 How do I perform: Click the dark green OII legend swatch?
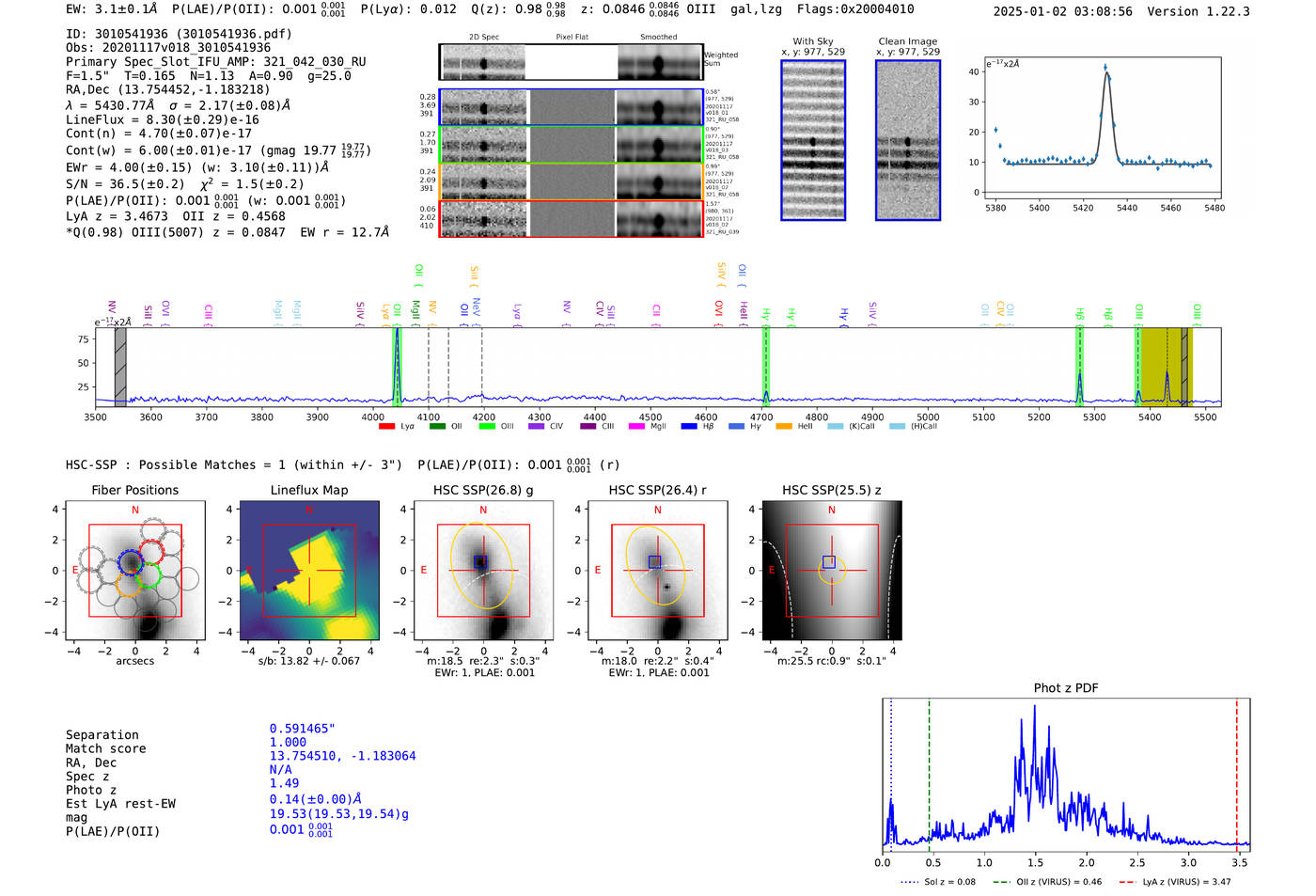pyautogui.click(x=437, y=427)
